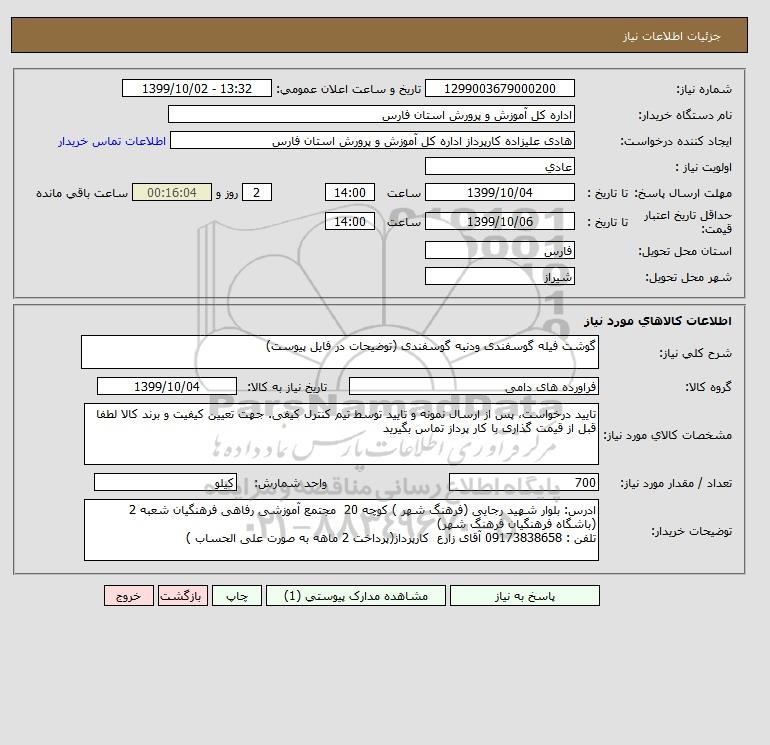Image resolution: width=770 pixels, height=745 pixels.
Task: Click price validity date 1399/10/06
Action: pos(499,221)
